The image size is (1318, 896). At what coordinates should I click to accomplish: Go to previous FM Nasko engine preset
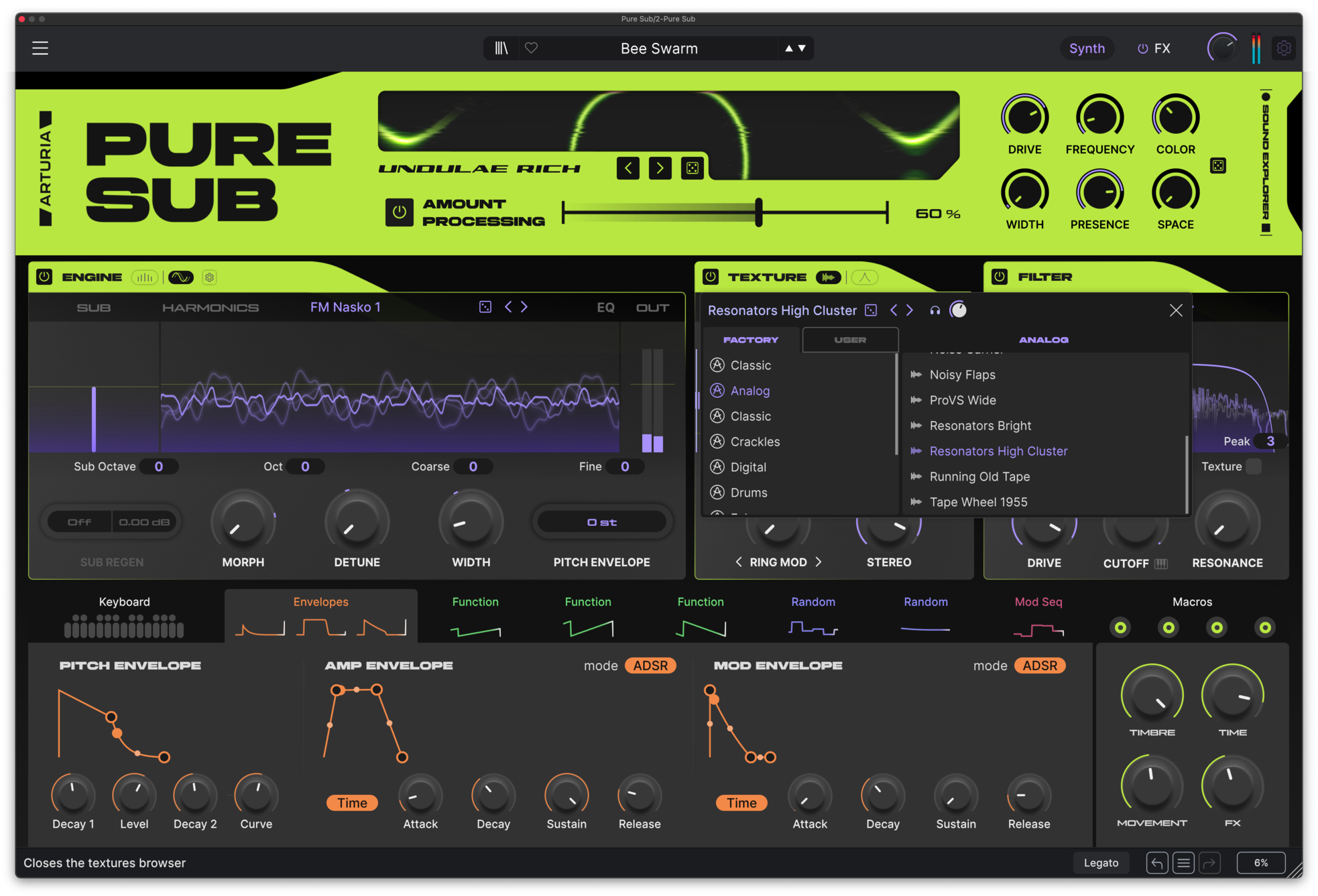coord(508,307)
